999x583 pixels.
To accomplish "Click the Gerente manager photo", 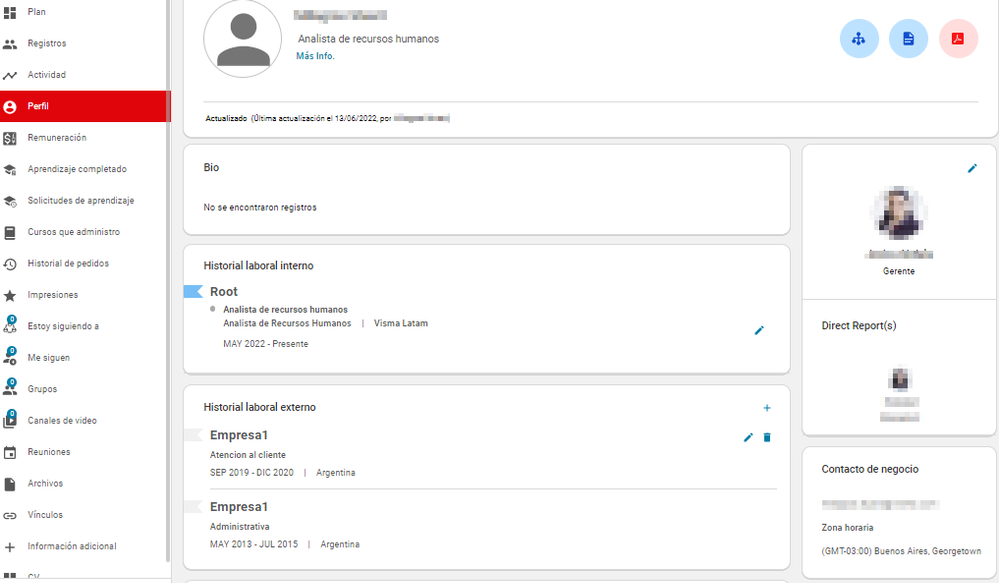I will [898, 213].
